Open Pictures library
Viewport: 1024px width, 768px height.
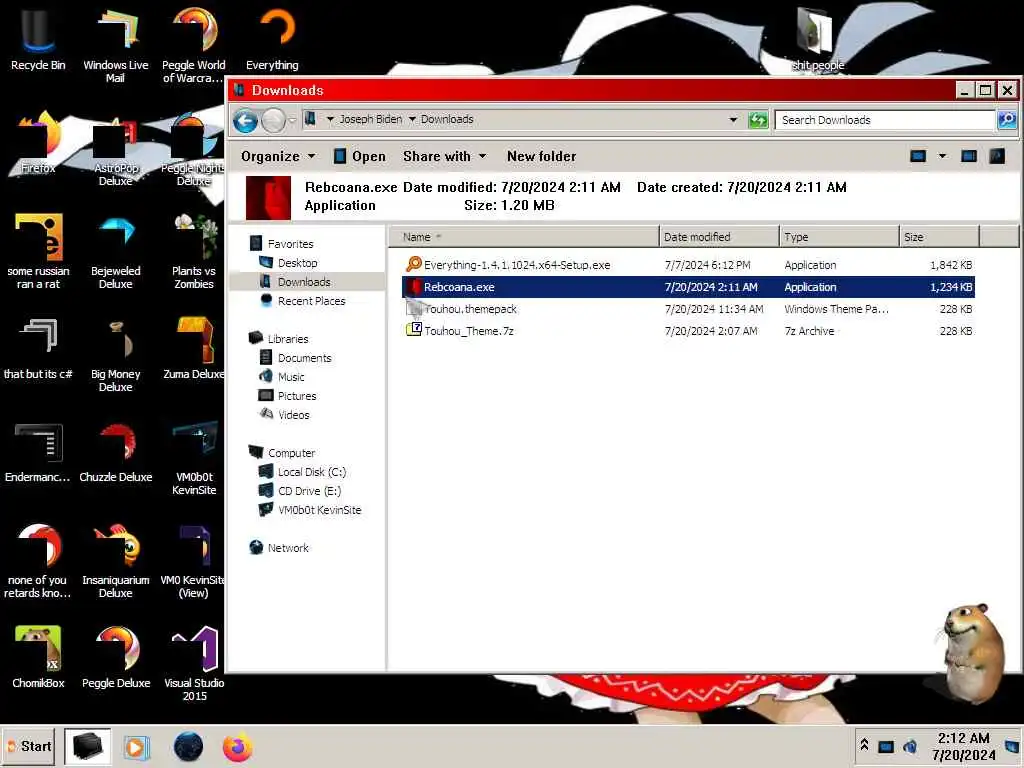pos(287,396)
